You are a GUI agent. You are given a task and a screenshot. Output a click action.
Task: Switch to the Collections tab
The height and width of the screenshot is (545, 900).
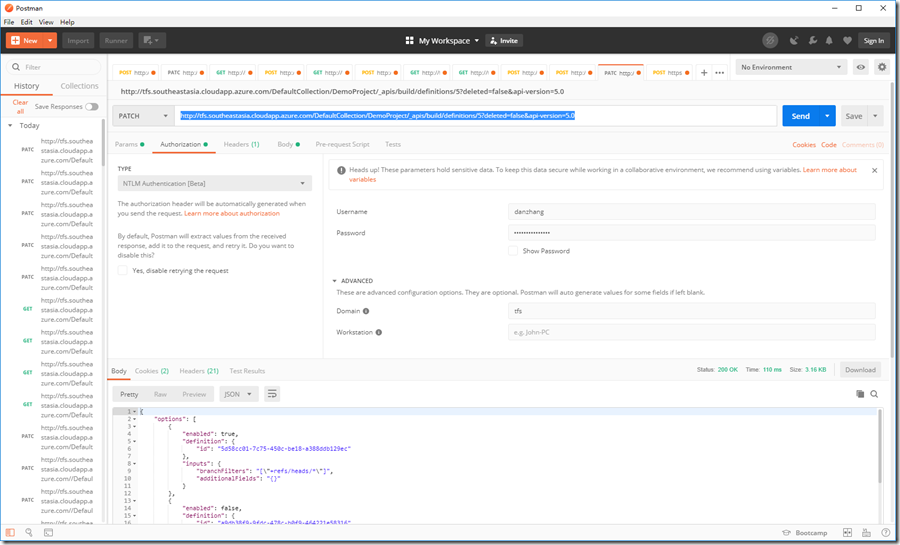(x=79, y=86)
